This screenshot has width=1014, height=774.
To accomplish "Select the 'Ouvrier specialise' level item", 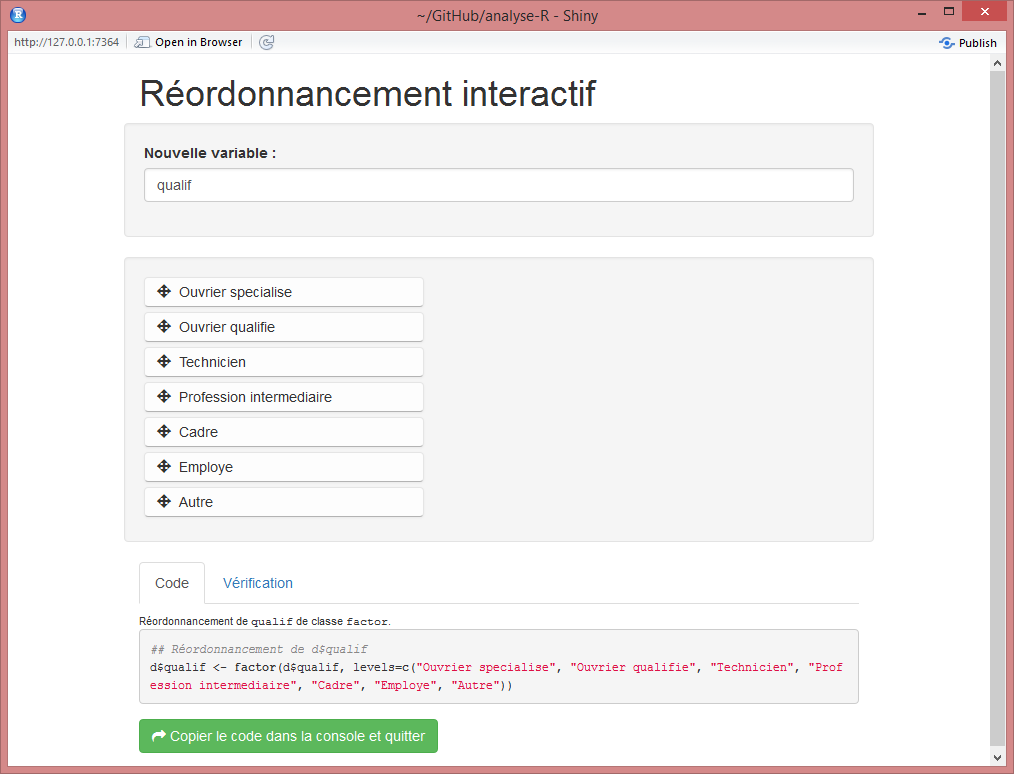I will pyautogui.click(x=284, y=292).
